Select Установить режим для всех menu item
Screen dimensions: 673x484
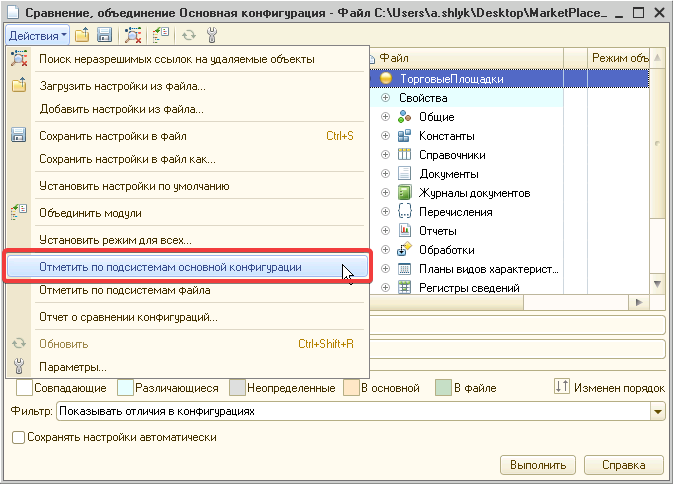[x=115, y=240]
